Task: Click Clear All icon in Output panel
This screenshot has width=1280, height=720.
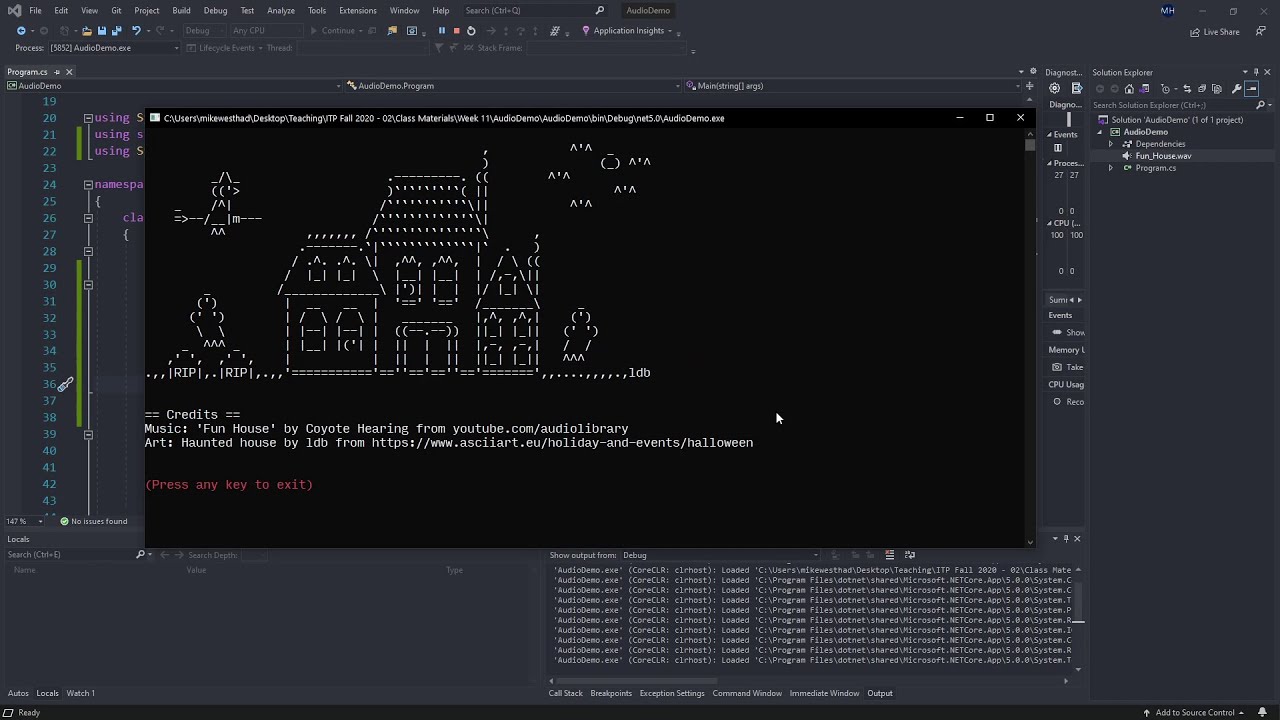Action: tap(889, 555)
